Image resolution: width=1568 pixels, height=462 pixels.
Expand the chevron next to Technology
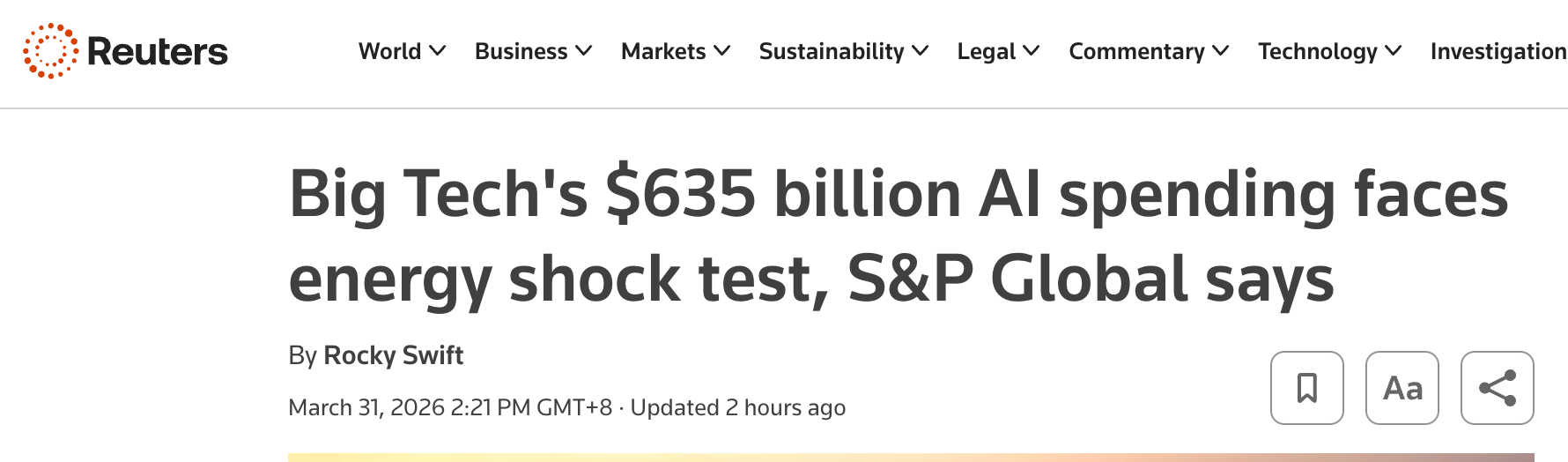point(1394,51)
